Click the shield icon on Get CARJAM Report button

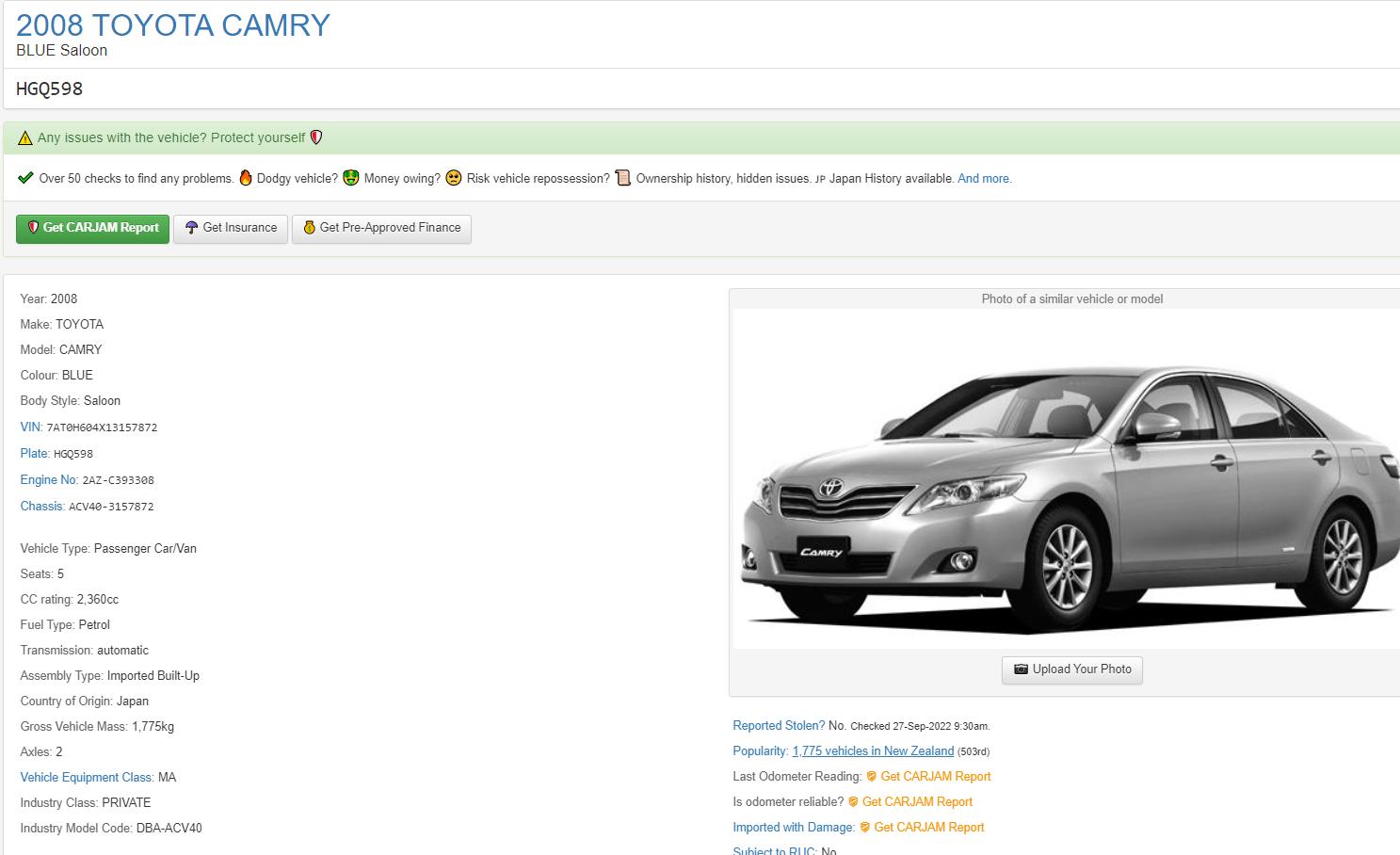click(x=33, y=228)
